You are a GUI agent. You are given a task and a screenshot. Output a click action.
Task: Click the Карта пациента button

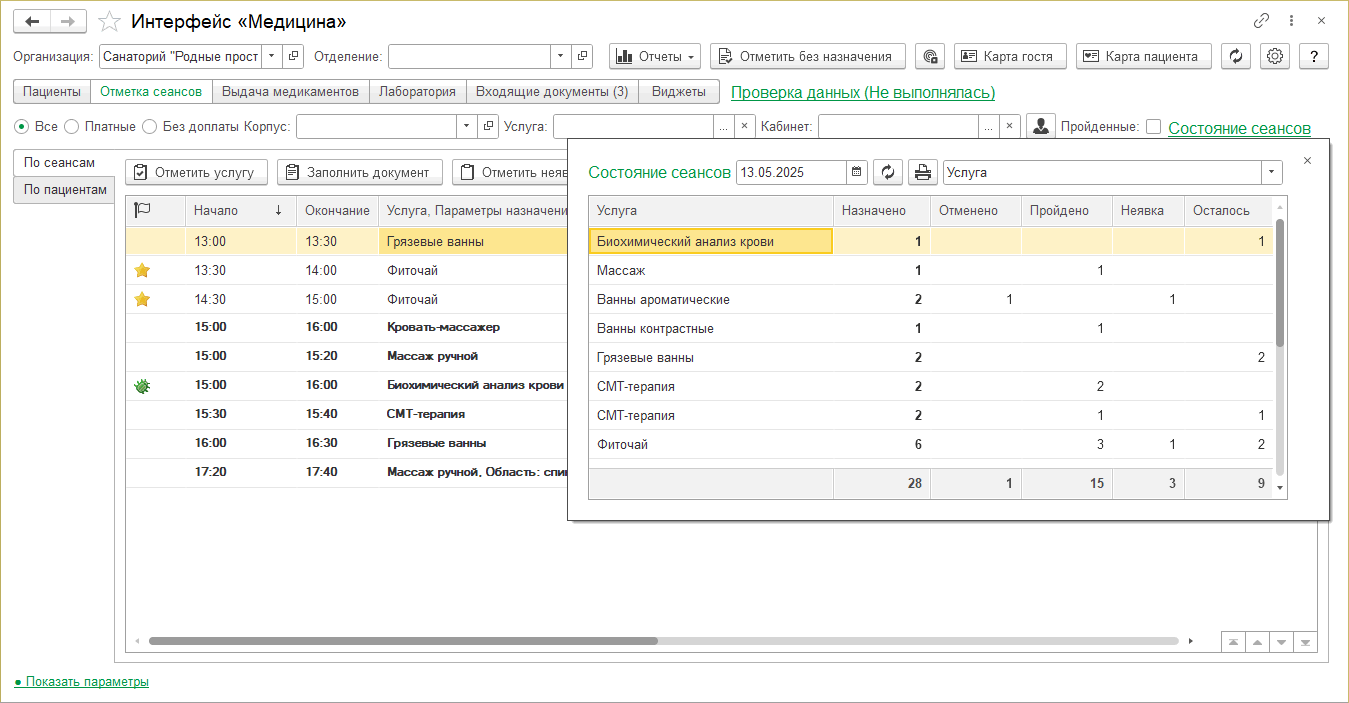click(x=1144, y=57)
